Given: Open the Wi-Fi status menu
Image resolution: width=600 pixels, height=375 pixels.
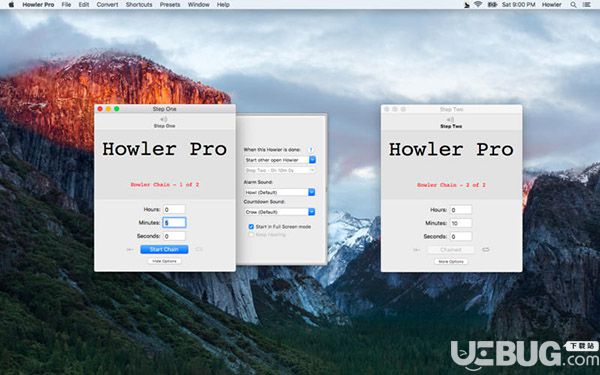Looking at the screenshot, I should 478,5.
